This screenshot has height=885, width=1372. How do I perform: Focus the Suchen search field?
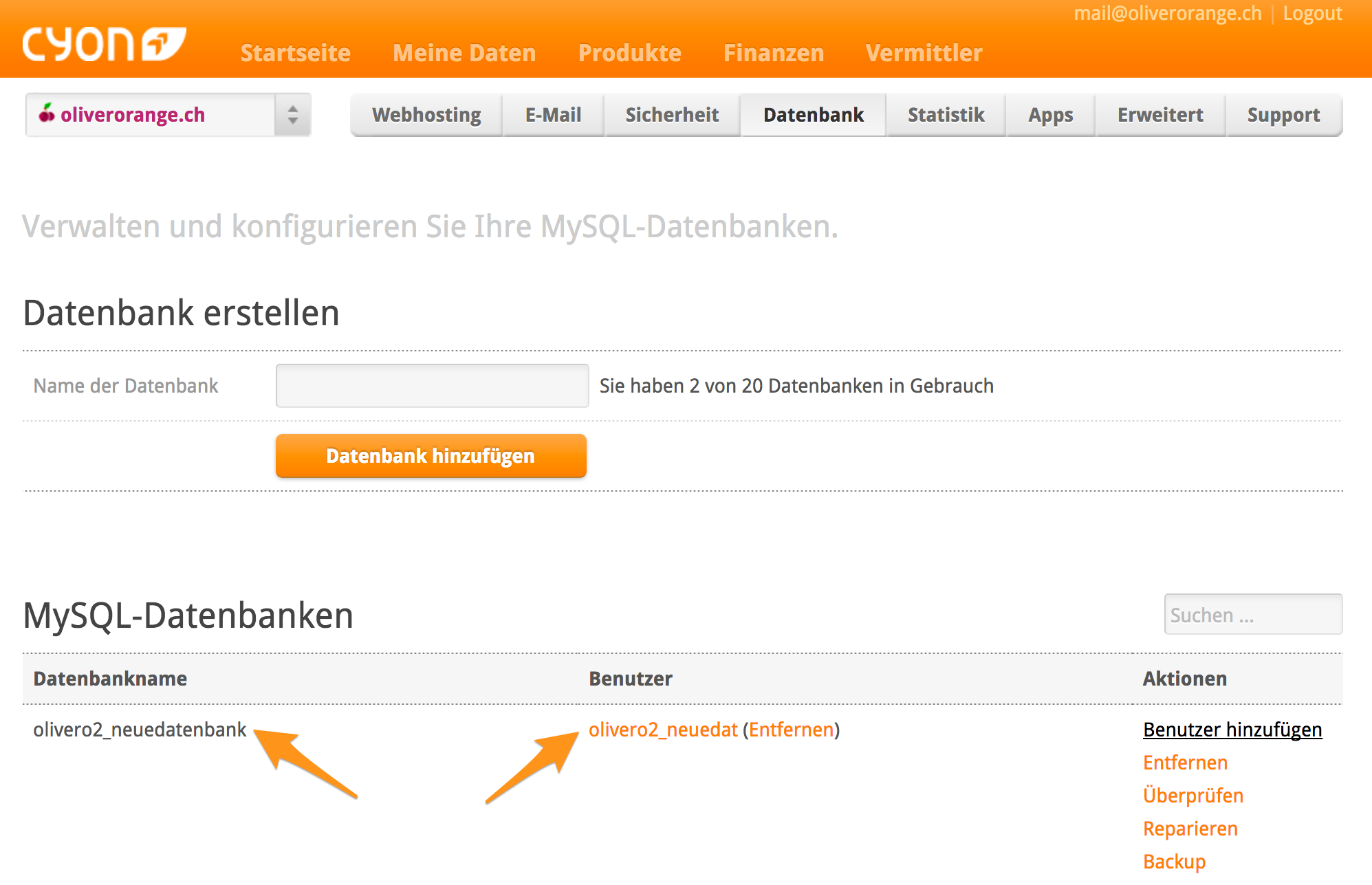click(x=1252, y=615)
